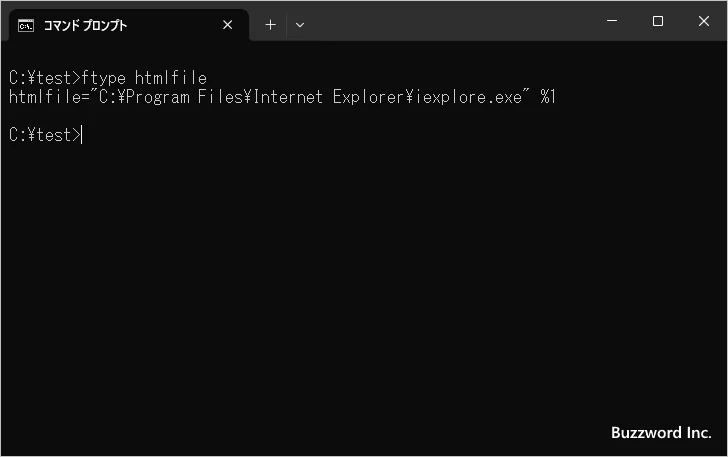Maximize the terminal window
728x457 pixels.
tap(657, 21)
